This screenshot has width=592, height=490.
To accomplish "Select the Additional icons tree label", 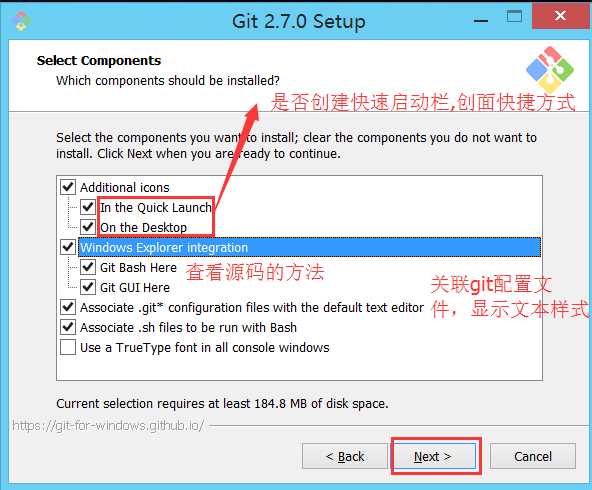I will coord(125,188).
